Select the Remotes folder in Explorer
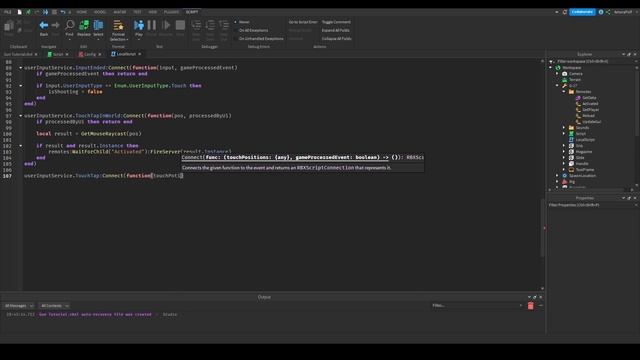640x360 pixels. (583, 92)
